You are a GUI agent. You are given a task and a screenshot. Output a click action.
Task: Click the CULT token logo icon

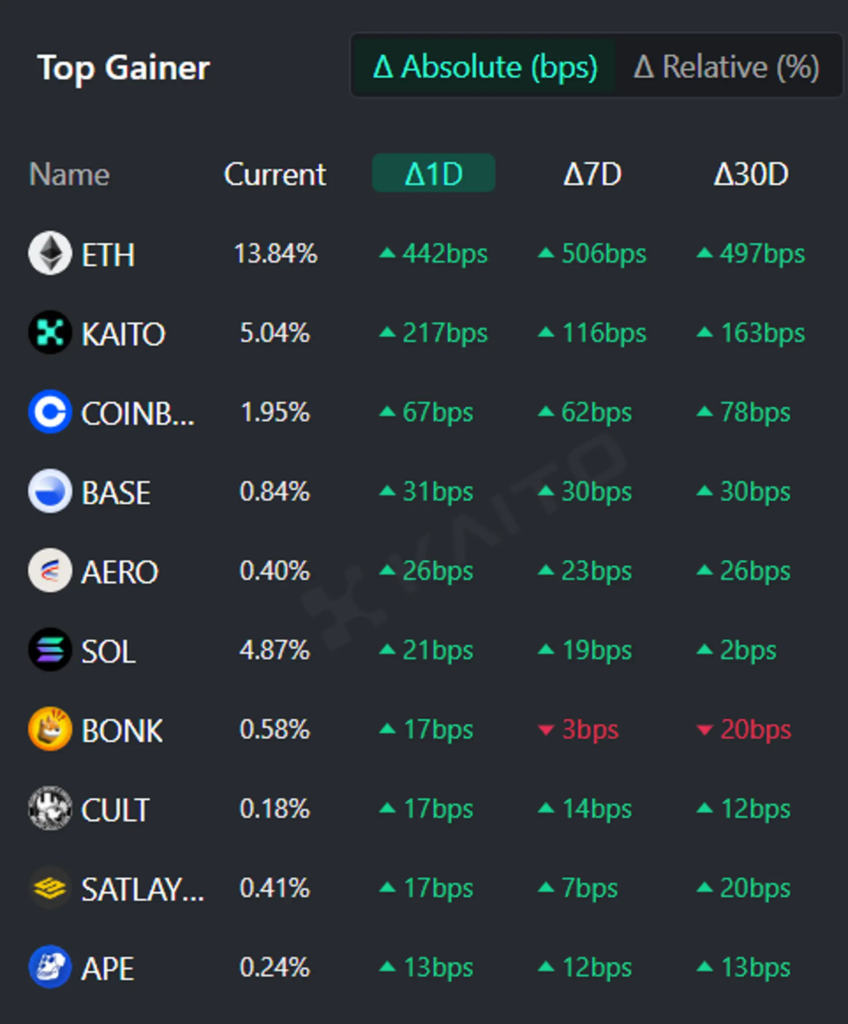pos(49,809)
